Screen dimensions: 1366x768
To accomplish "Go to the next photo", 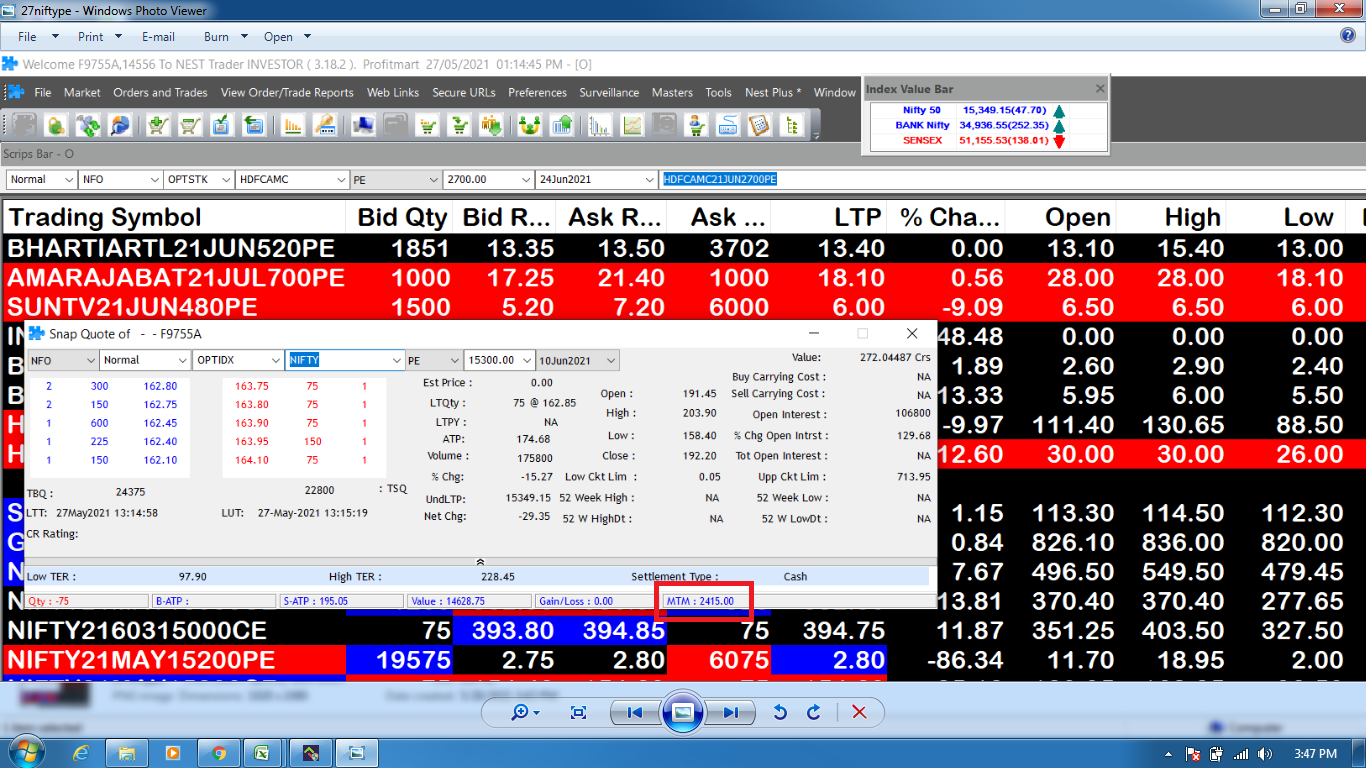I will pyautogui.click(x=730, y=712).
